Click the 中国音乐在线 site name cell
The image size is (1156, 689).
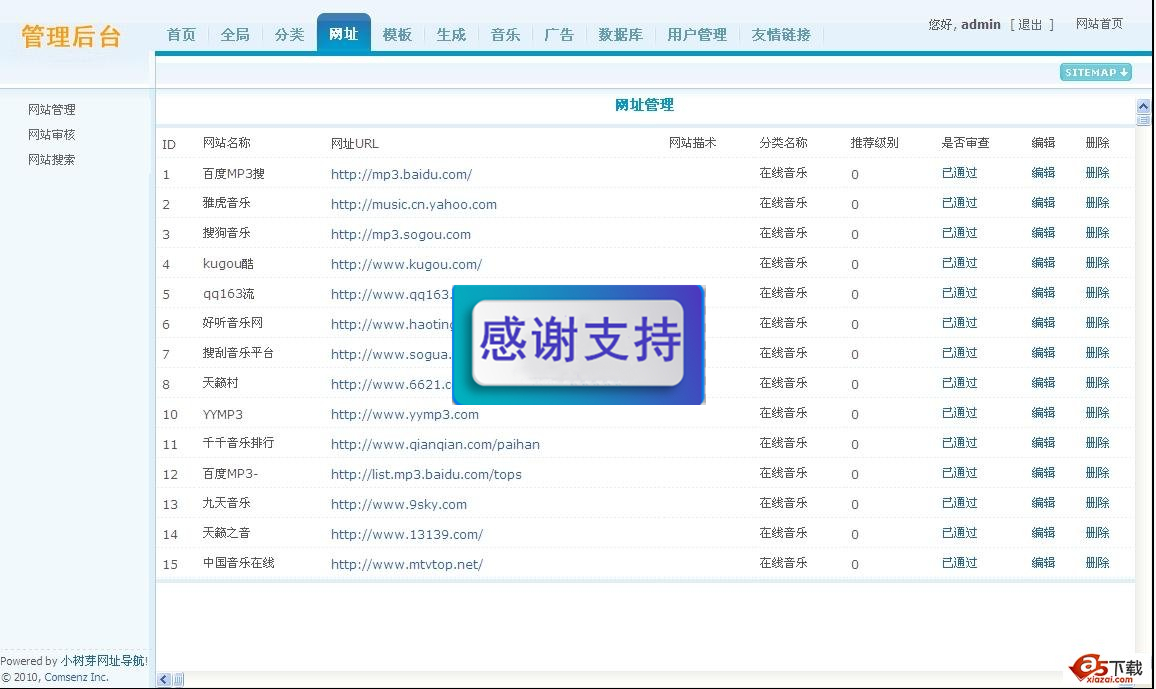[238, 564]
